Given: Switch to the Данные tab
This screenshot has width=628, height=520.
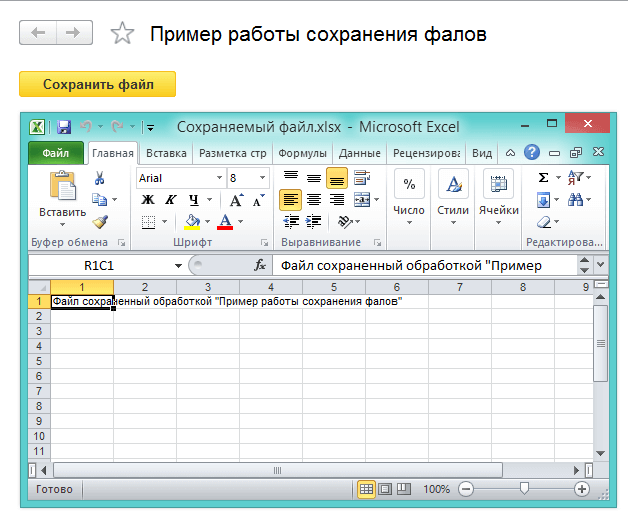Looking at the screenshot, I should click(360, 153).
